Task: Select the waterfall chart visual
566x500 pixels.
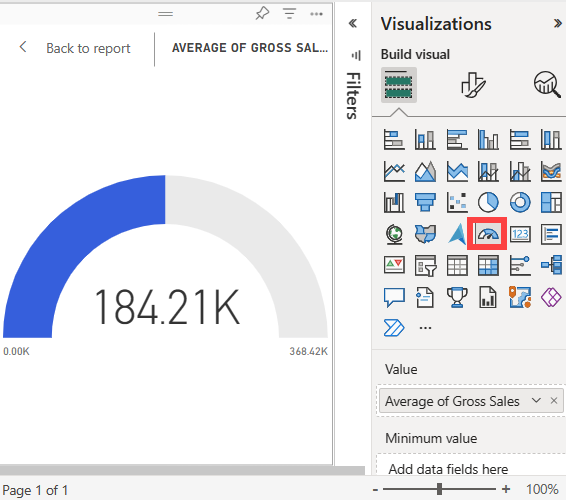Action: coord(394,202)
